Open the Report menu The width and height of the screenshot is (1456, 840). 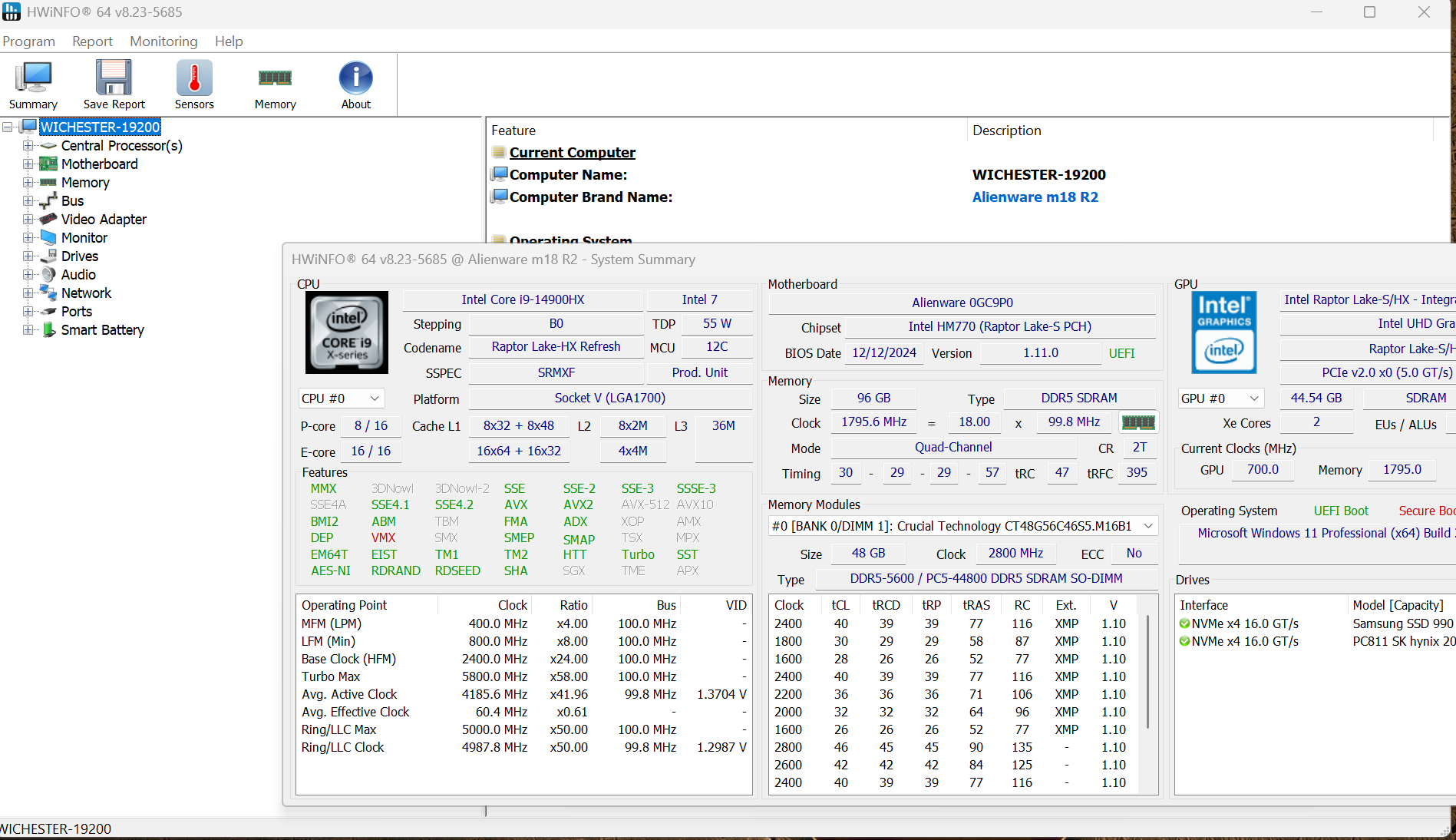[x=92, y=41]
